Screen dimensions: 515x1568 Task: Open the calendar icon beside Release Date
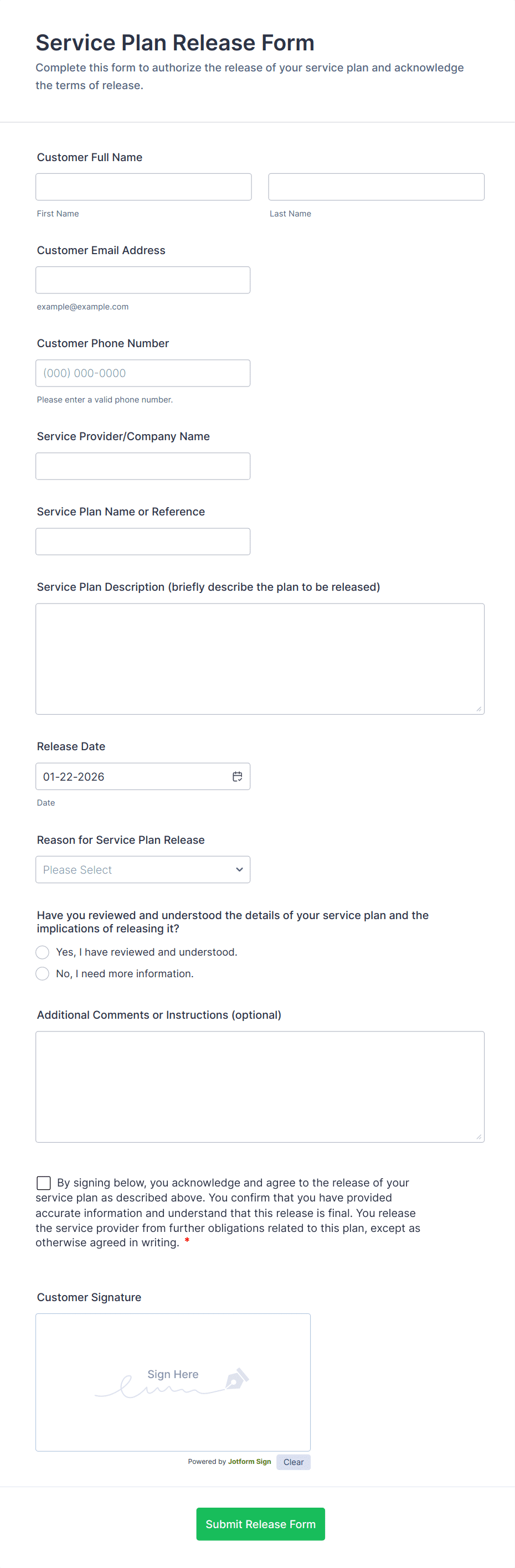[x=237, y=776]
